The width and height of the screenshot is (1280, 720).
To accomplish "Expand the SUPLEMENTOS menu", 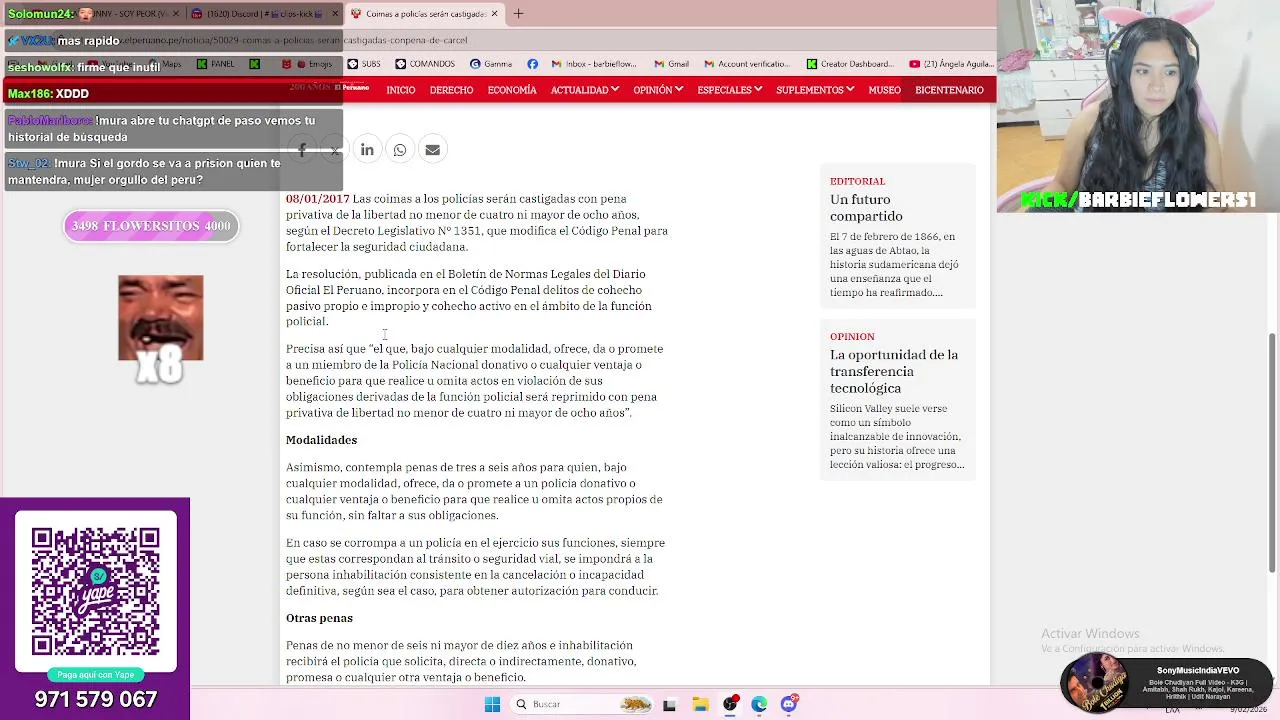I will (x=814, y=90).
